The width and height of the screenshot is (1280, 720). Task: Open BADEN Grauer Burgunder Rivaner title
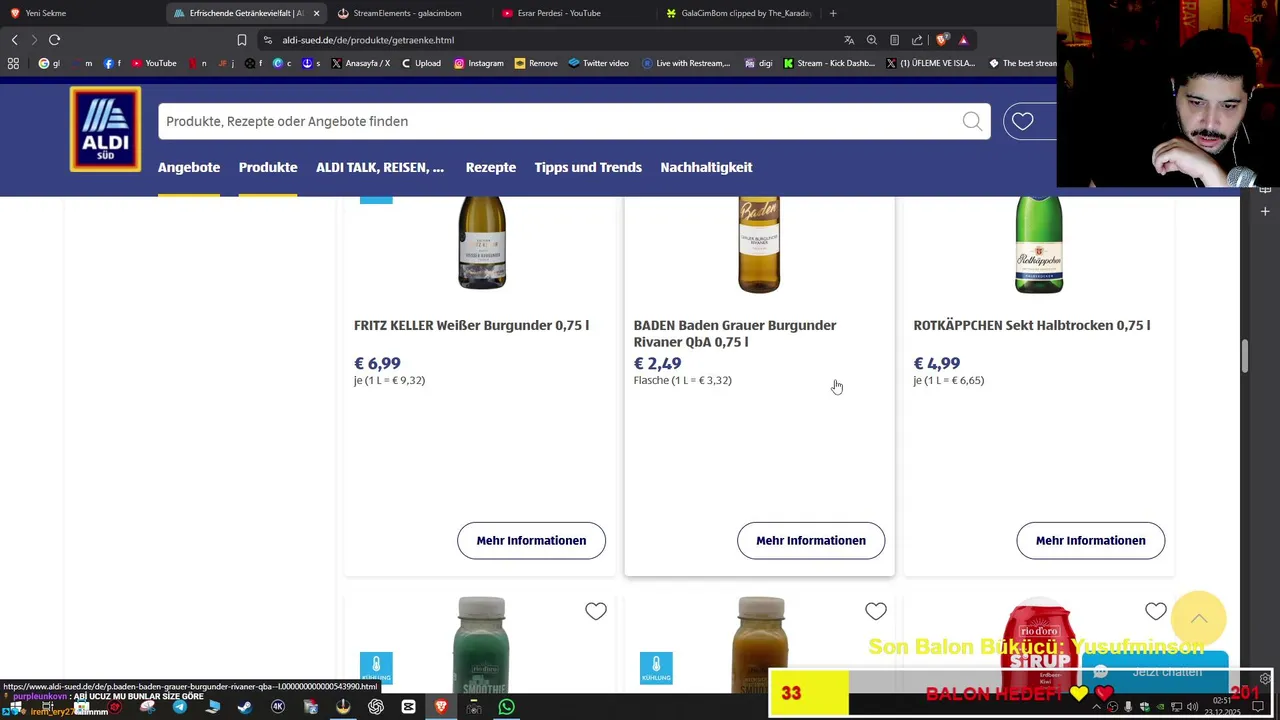click(735, 333)
